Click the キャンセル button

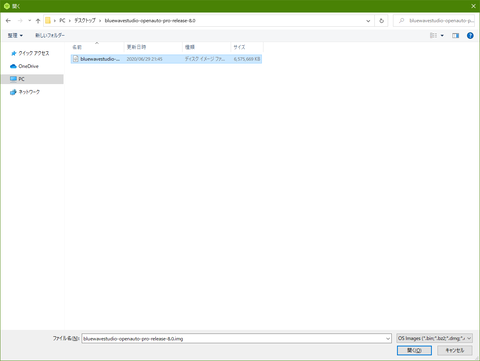click(455, 350)
